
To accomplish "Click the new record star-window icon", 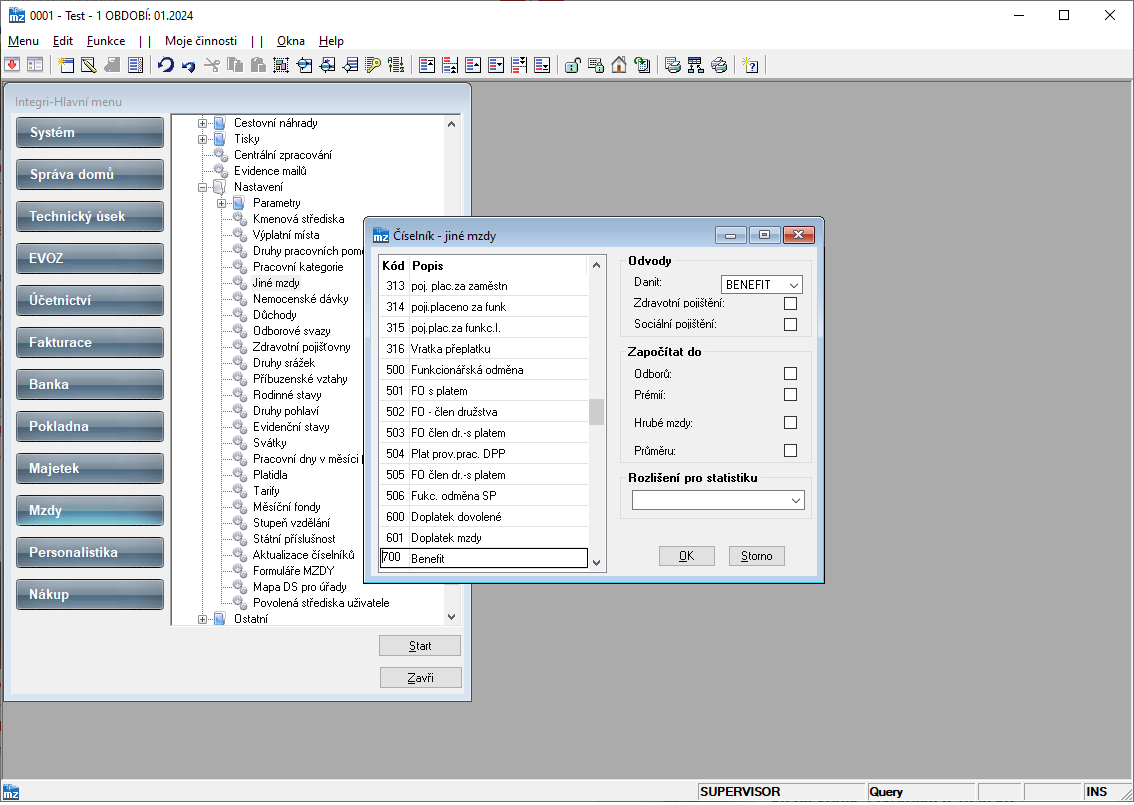I will tap(67, 65).
